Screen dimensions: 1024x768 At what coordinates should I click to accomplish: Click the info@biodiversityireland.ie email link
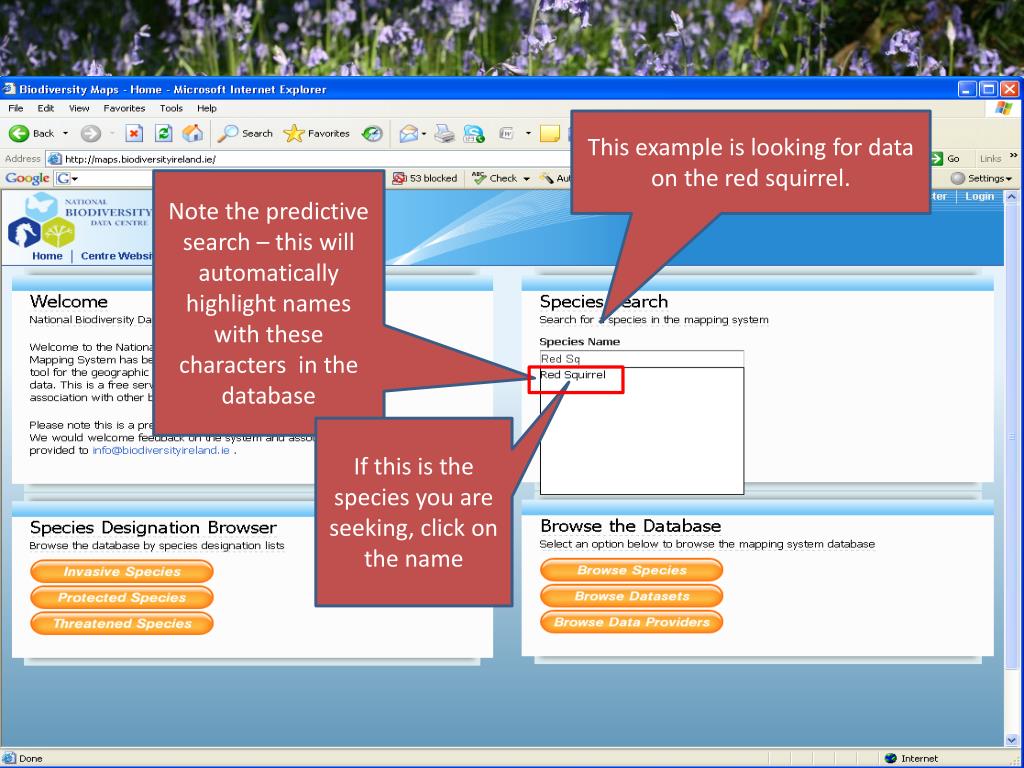tap(161, 451)
